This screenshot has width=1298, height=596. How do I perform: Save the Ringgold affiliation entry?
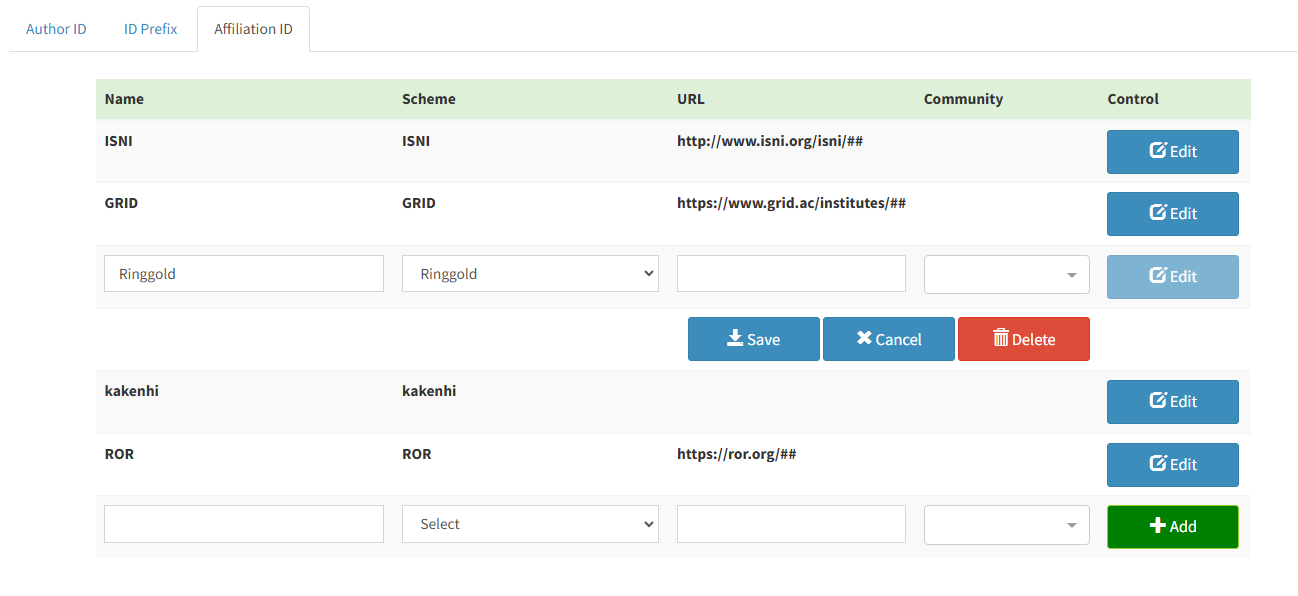click(x=753, y=339)
